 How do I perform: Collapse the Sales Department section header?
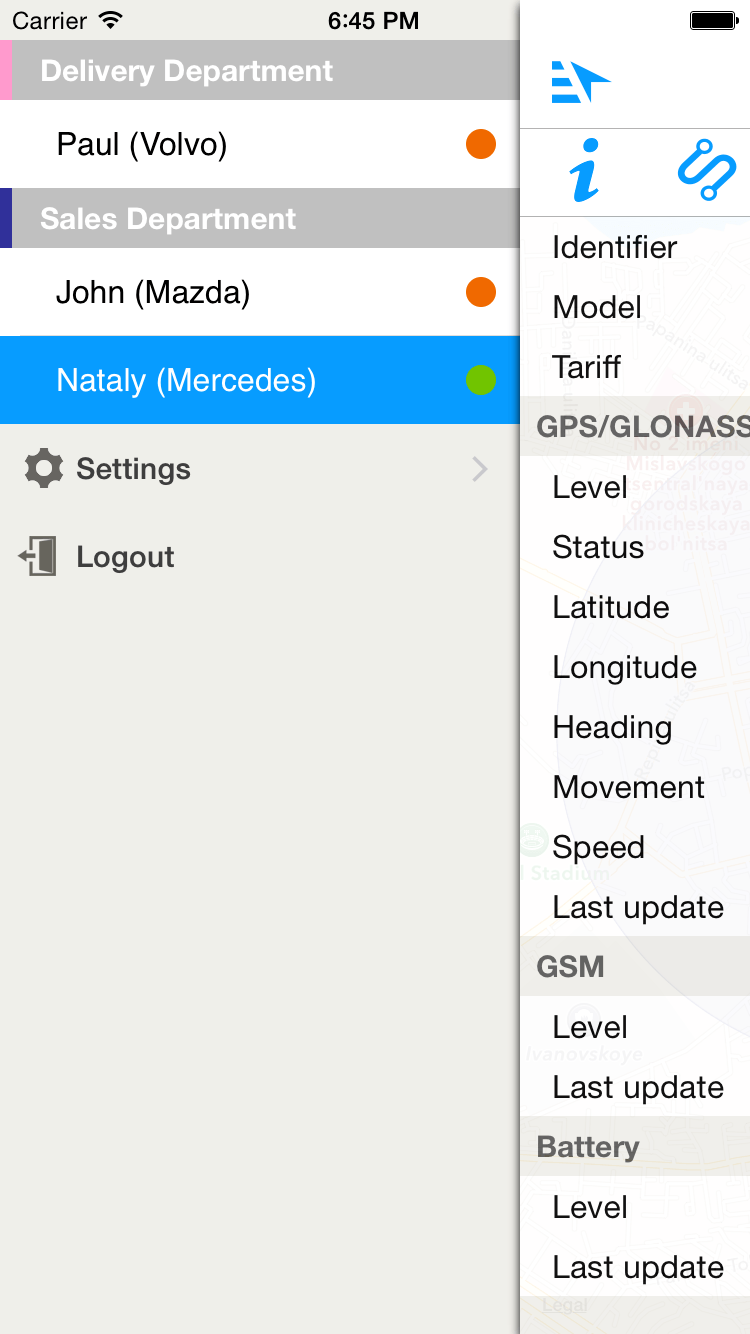pos(260,219)
